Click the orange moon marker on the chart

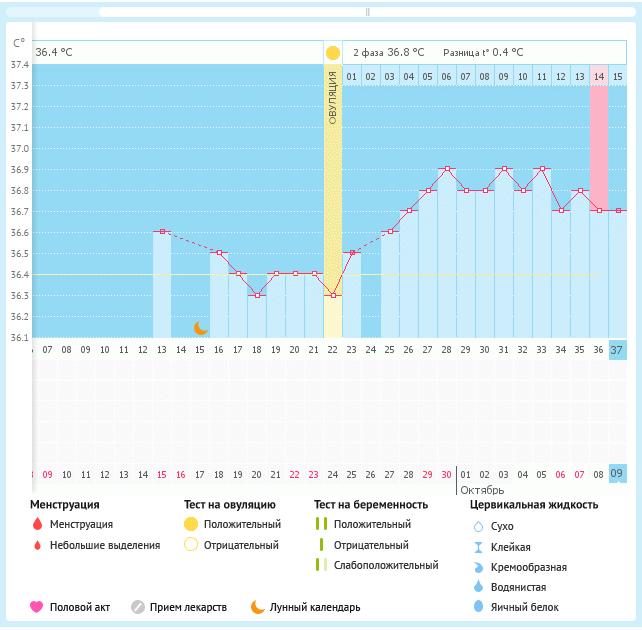[x=200, y=328]
